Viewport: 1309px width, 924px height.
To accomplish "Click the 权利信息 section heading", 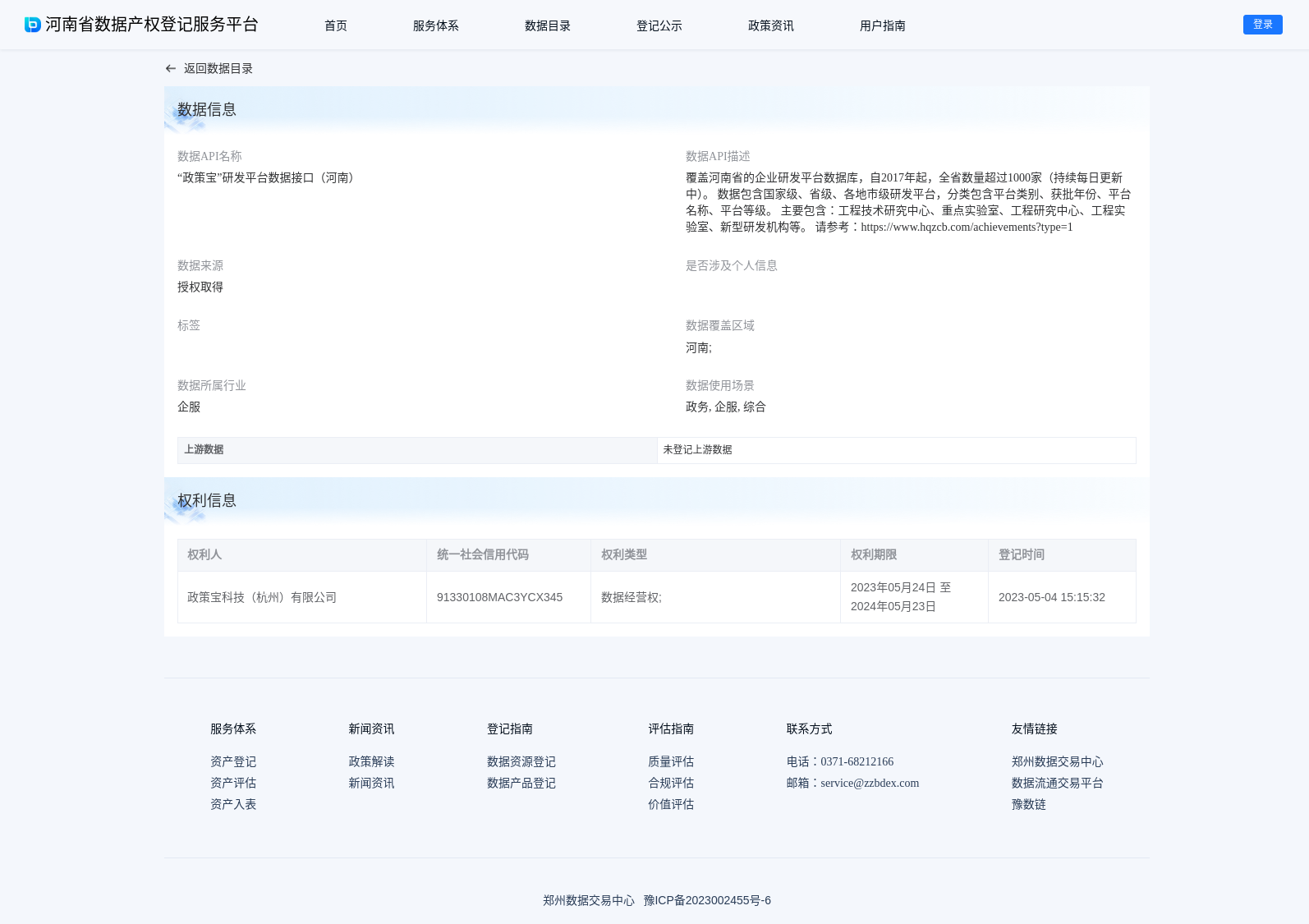I will 207,500.
